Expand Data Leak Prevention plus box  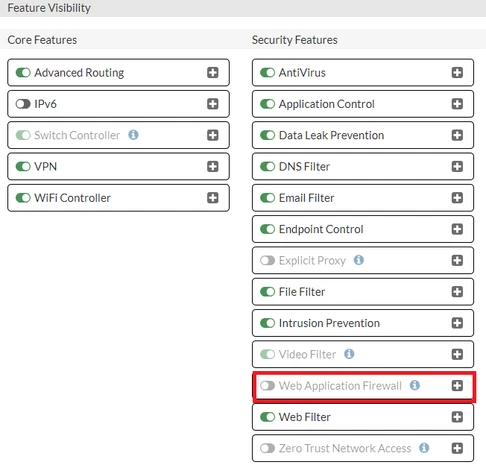(457, 135)
